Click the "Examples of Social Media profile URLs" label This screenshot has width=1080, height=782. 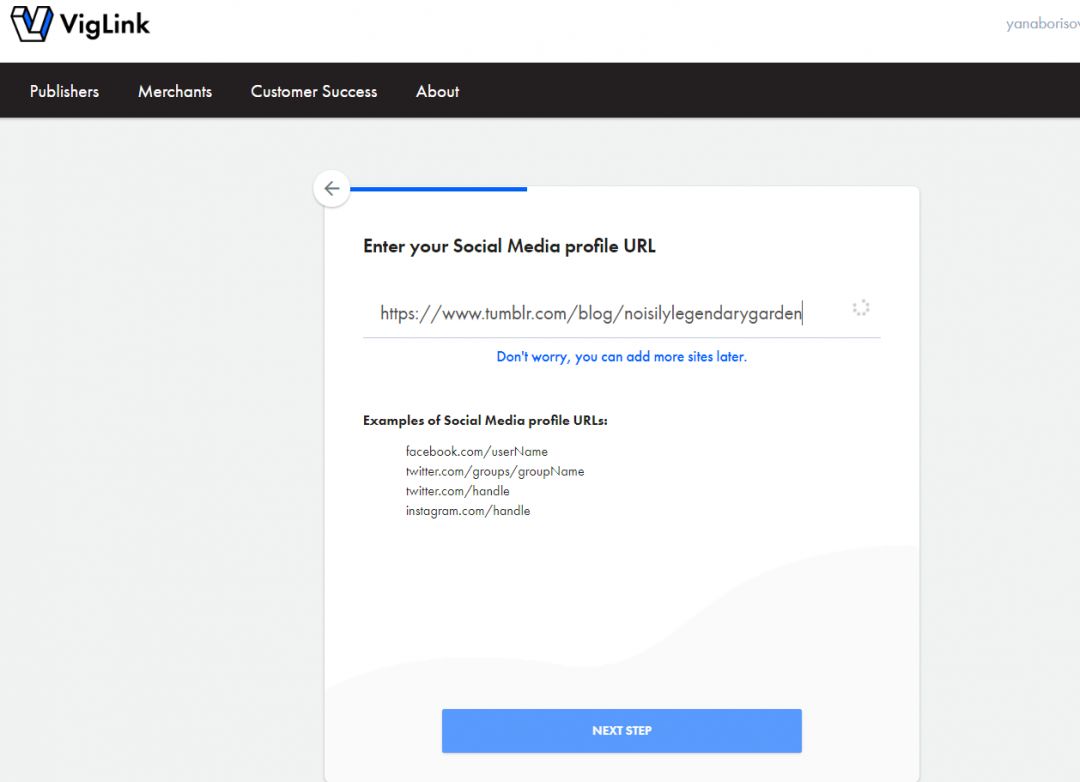(x=485, y=421)
